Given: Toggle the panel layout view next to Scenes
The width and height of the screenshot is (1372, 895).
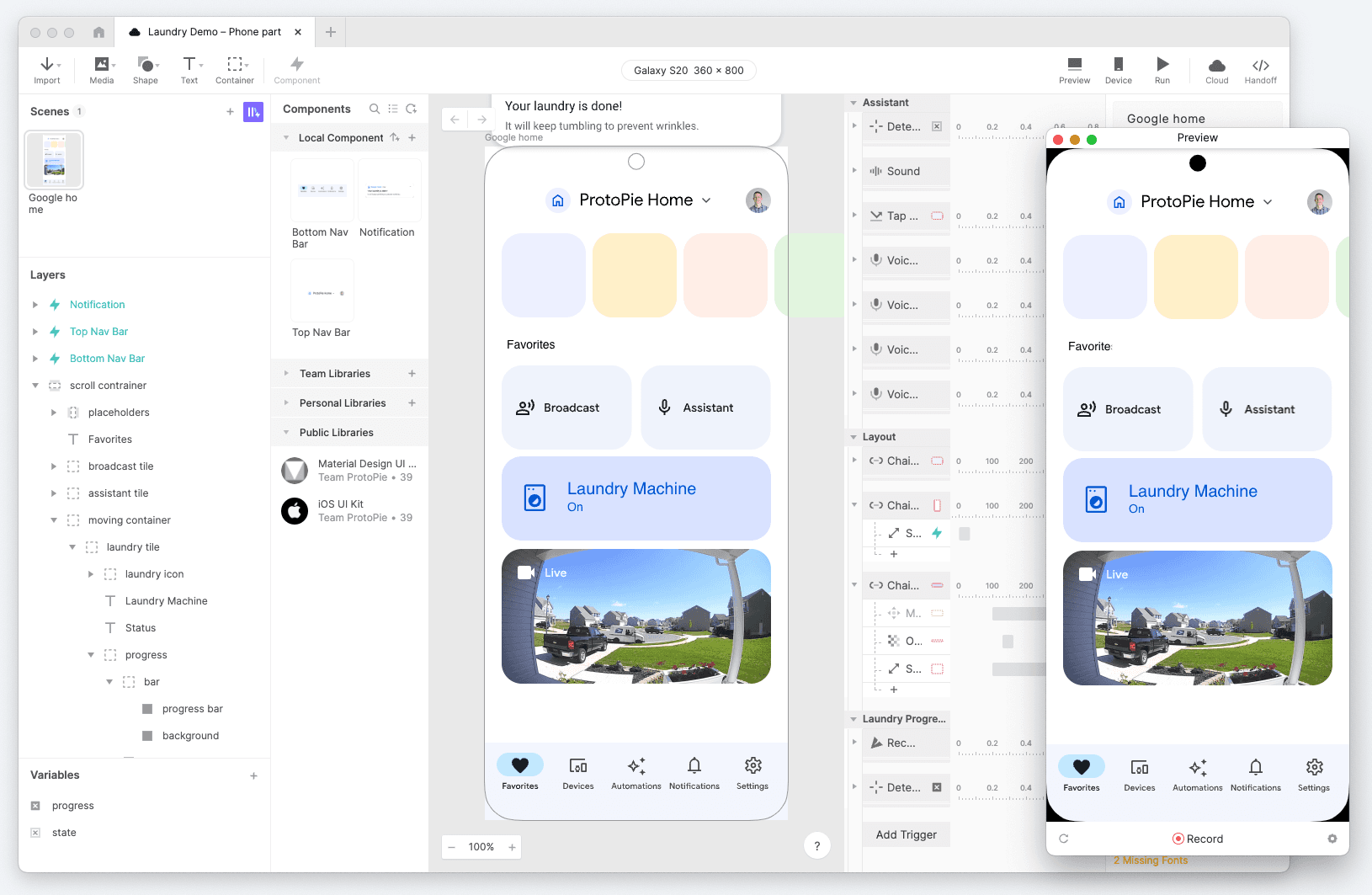Looking at the screenshot, I should tap(253, 111).
